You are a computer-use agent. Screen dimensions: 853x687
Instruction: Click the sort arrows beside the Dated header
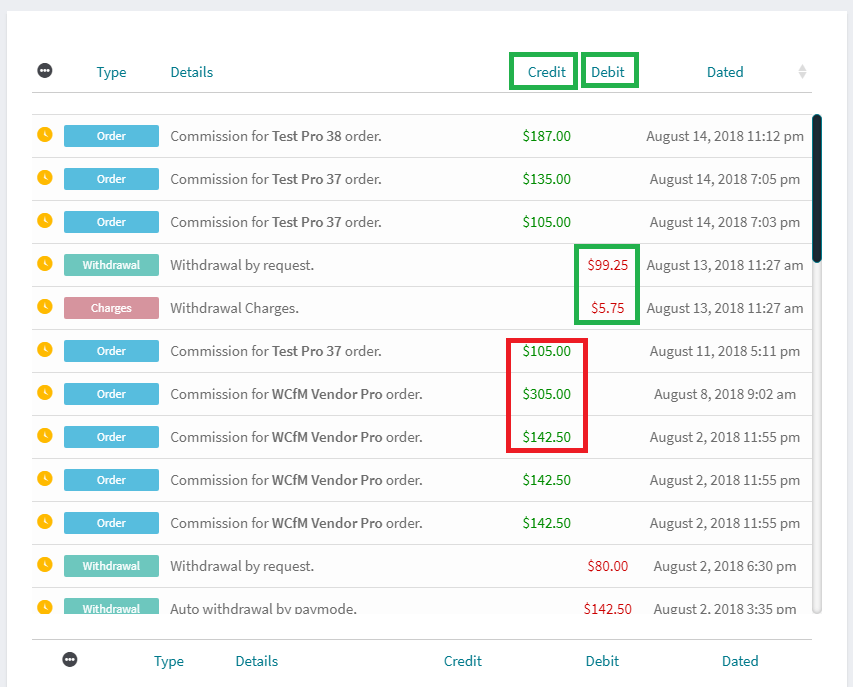[800, 71]
